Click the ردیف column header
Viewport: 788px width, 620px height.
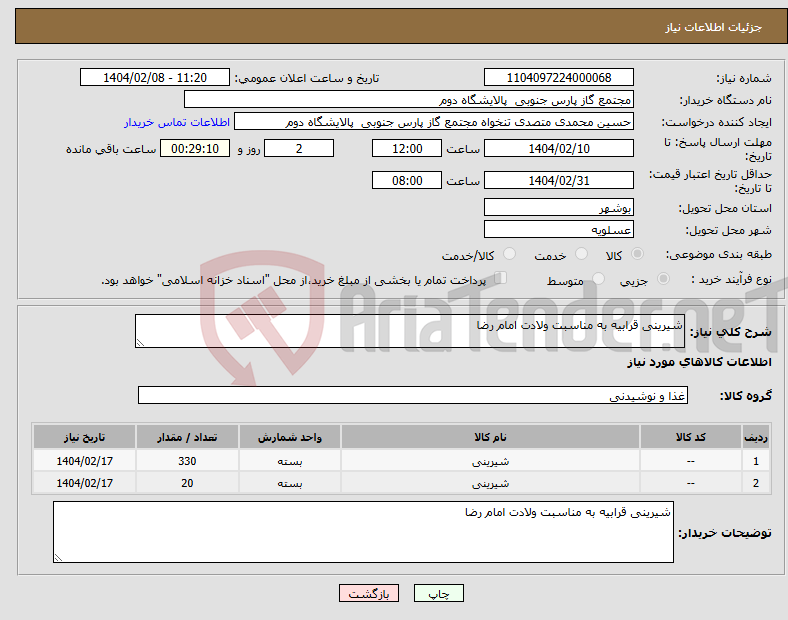tap(756, 437)
